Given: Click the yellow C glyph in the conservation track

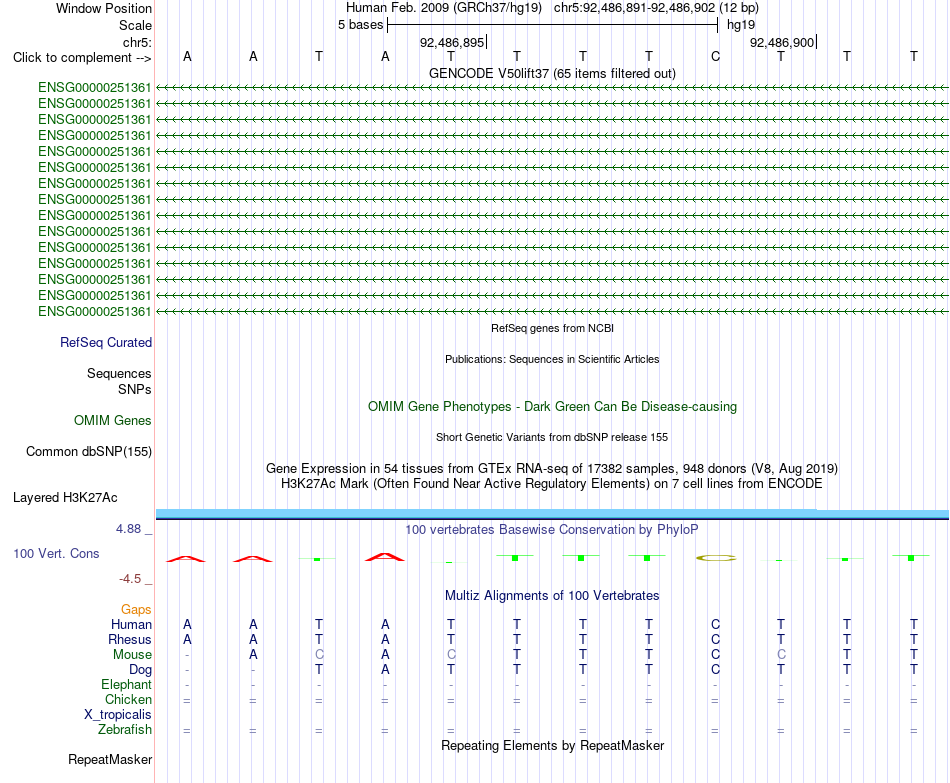Looking at the screenshot, I should pyautogui.click(x=716, y=558).
